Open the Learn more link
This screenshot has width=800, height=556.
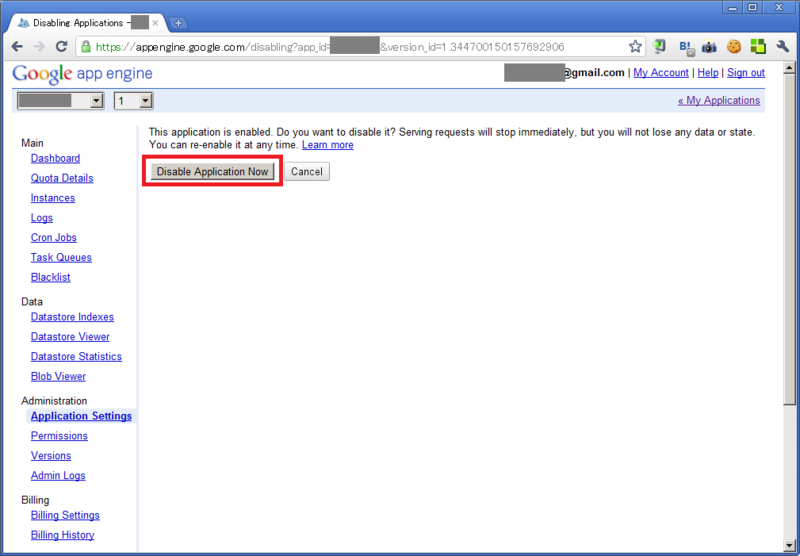pyautogui.click(x=328, y=145)
